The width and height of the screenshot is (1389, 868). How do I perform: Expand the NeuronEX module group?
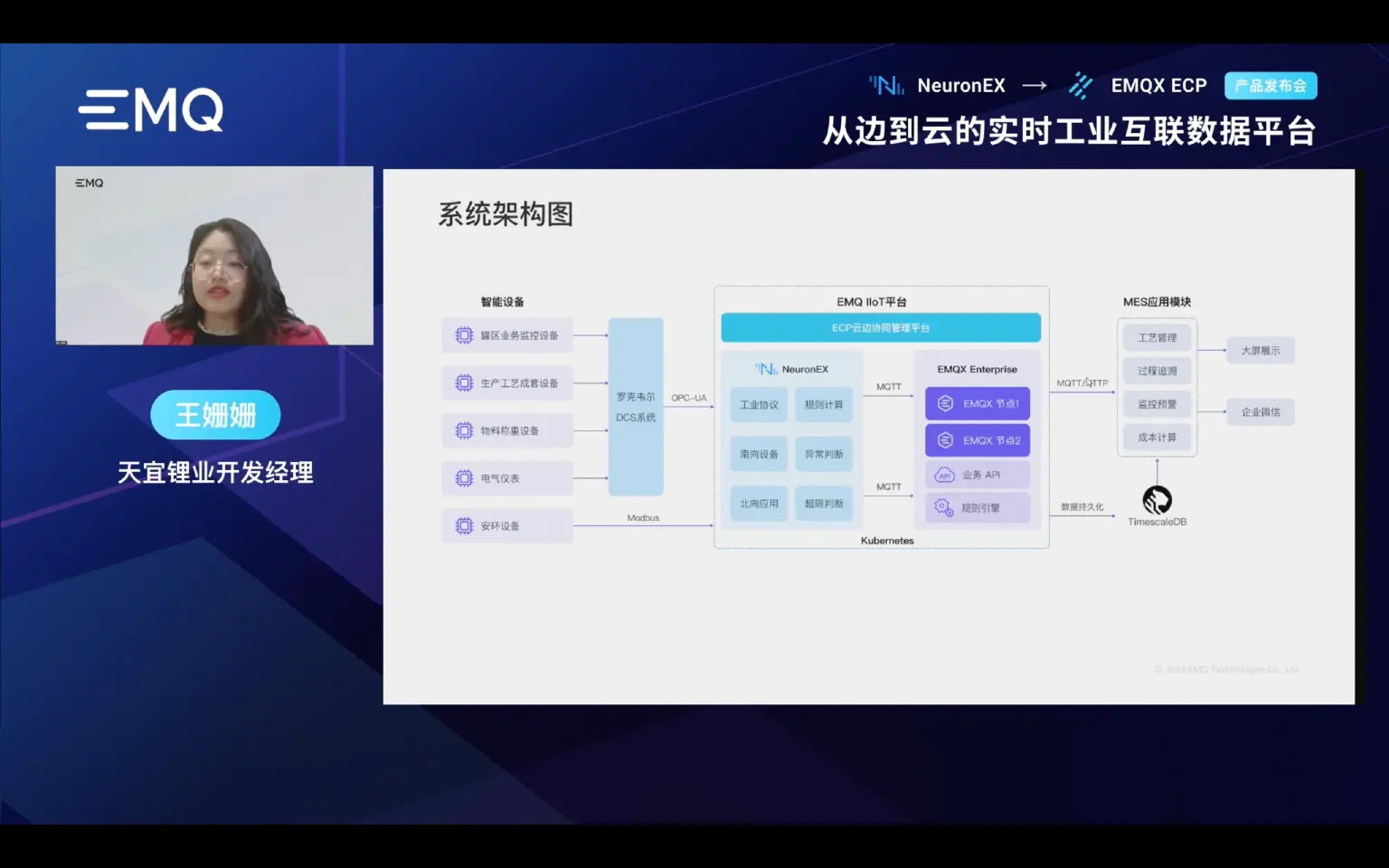tap(790, 368)
